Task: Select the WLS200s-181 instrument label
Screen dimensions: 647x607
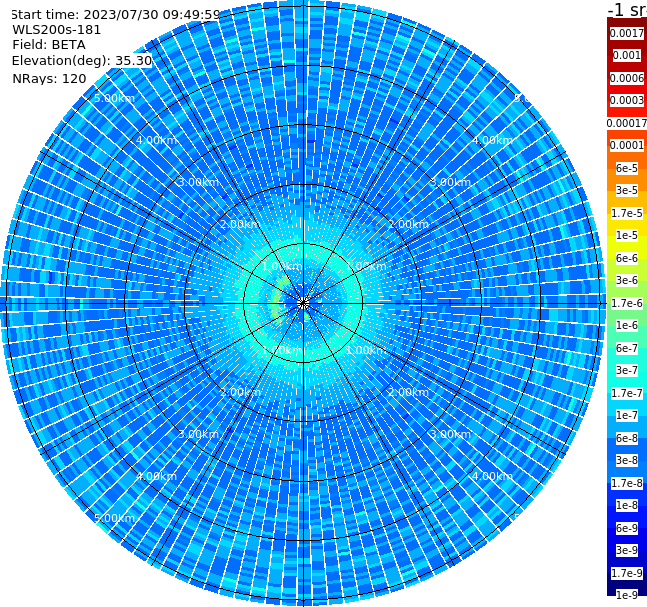Action: pos(57,30)
